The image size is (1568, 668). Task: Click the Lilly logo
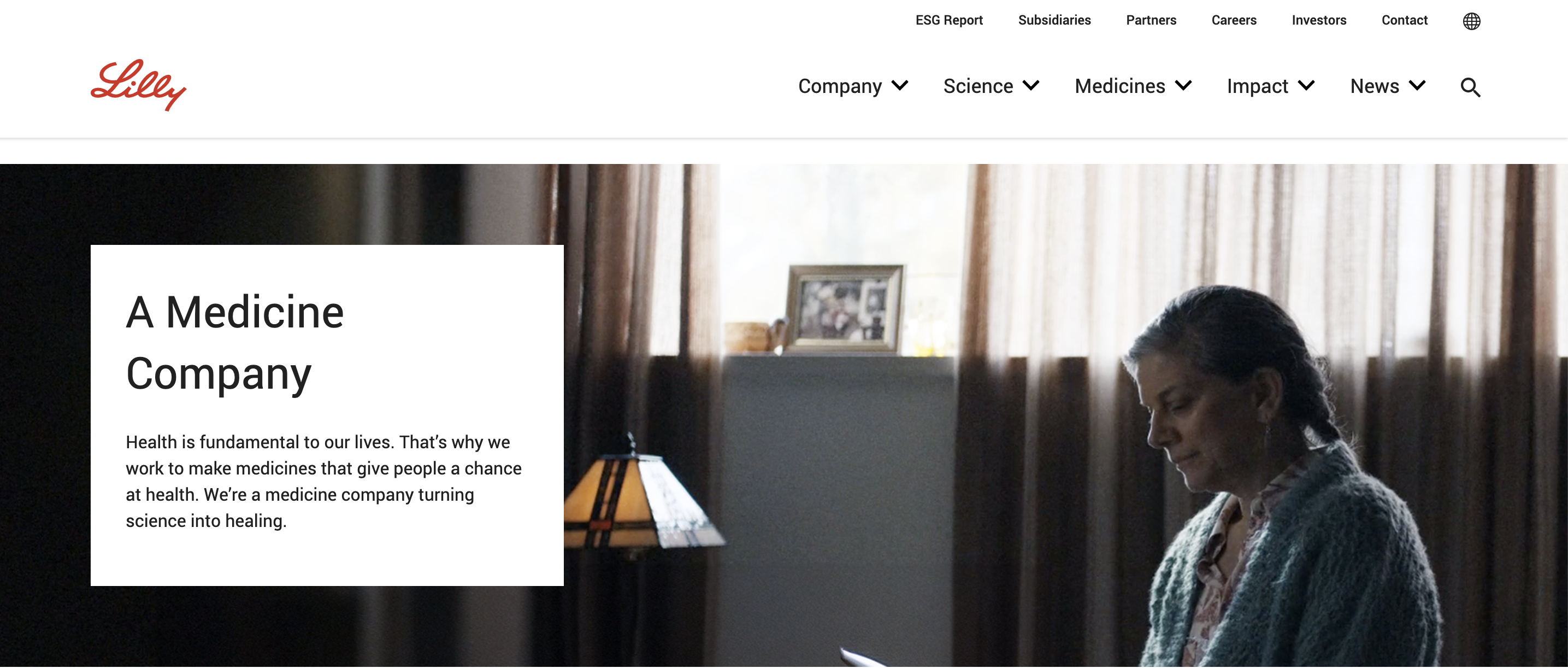pos(138,85)
